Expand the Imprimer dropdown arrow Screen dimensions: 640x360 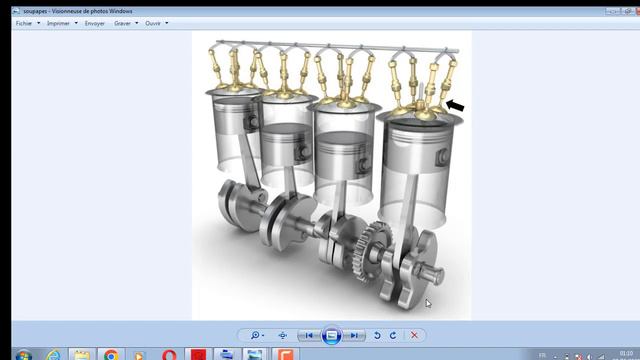pos(76,23)
